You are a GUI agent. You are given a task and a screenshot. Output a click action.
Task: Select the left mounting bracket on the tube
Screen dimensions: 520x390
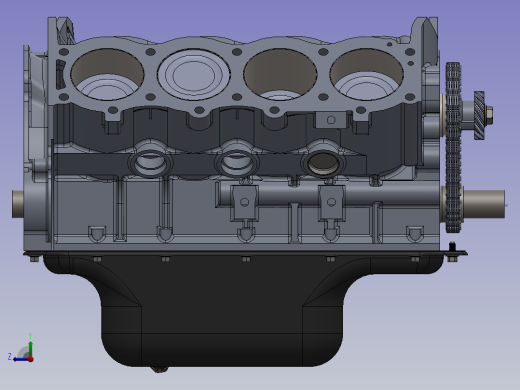(245, 204)
